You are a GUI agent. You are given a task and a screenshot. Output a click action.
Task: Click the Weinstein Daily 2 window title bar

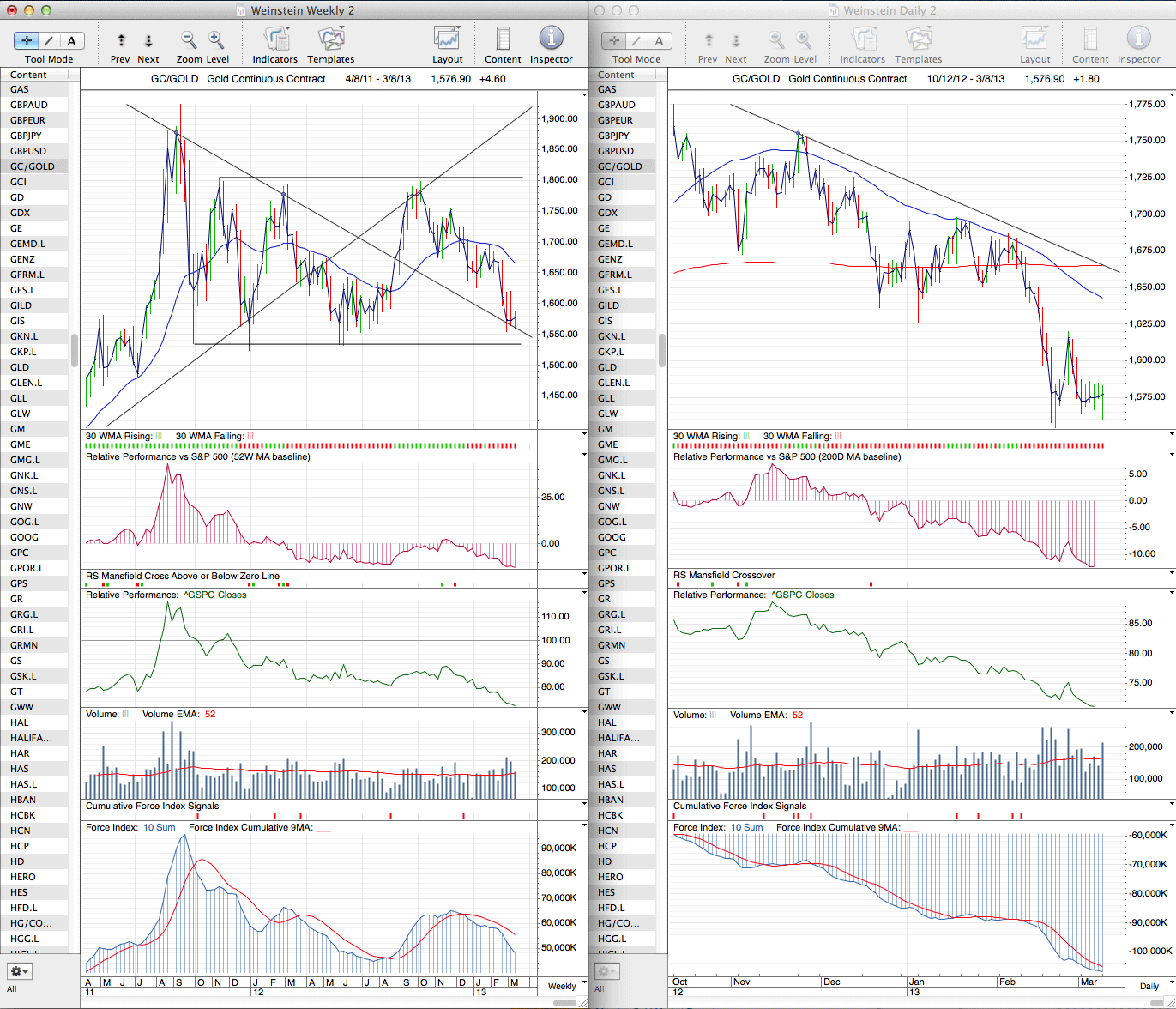882,10
